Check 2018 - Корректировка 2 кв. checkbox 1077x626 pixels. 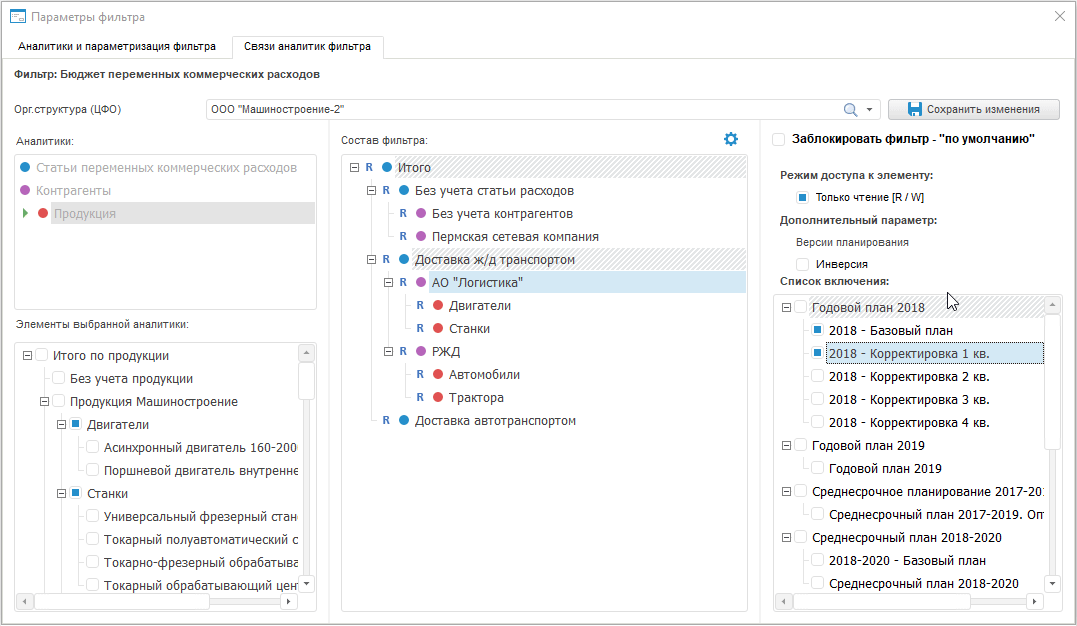(x=817, y=376)
